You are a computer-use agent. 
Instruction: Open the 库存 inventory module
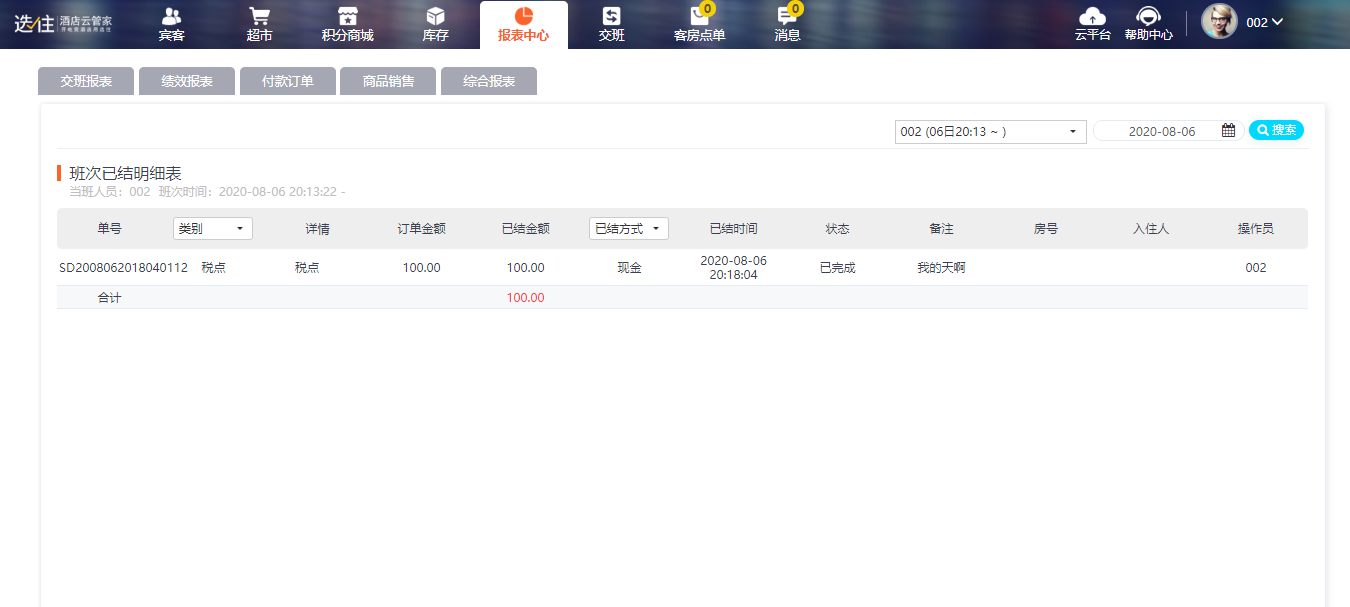pyautogui.click(x=435, y=25)
